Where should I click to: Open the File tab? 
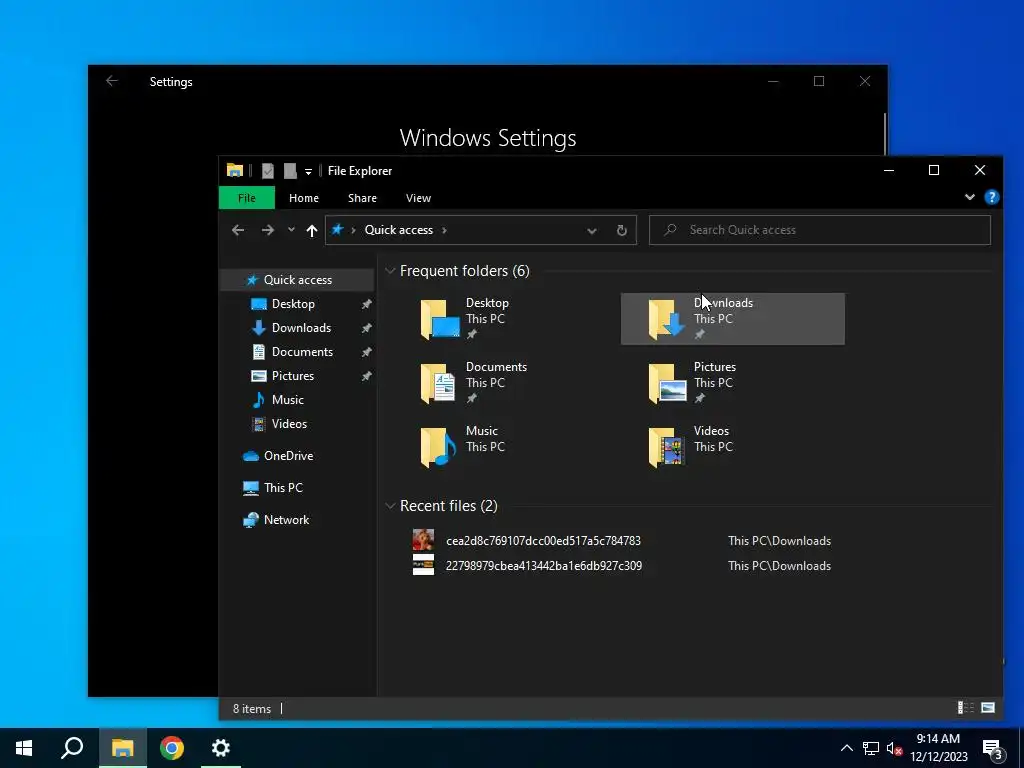[x=246, y=198]
